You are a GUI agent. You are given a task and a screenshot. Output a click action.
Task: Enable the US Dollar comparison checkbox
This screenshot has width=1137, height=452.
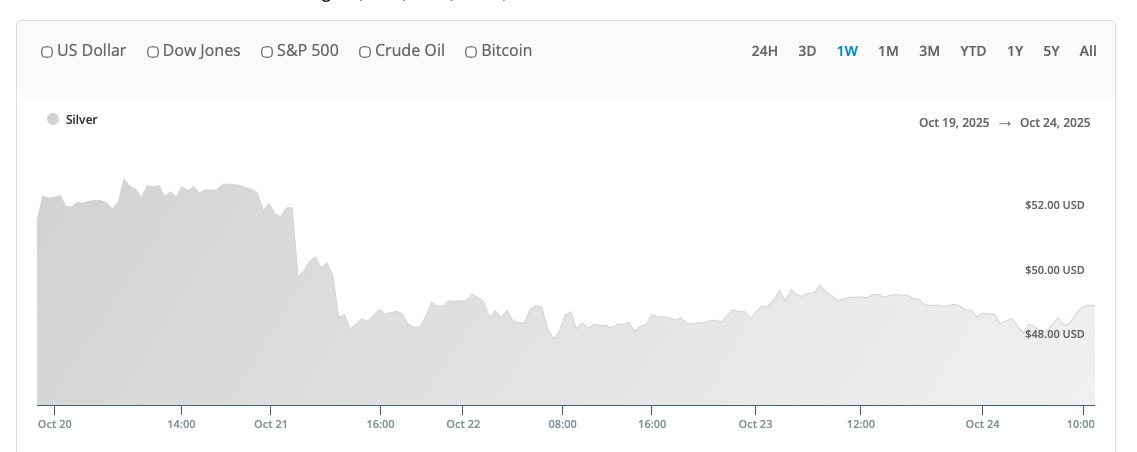pos(47,52)
